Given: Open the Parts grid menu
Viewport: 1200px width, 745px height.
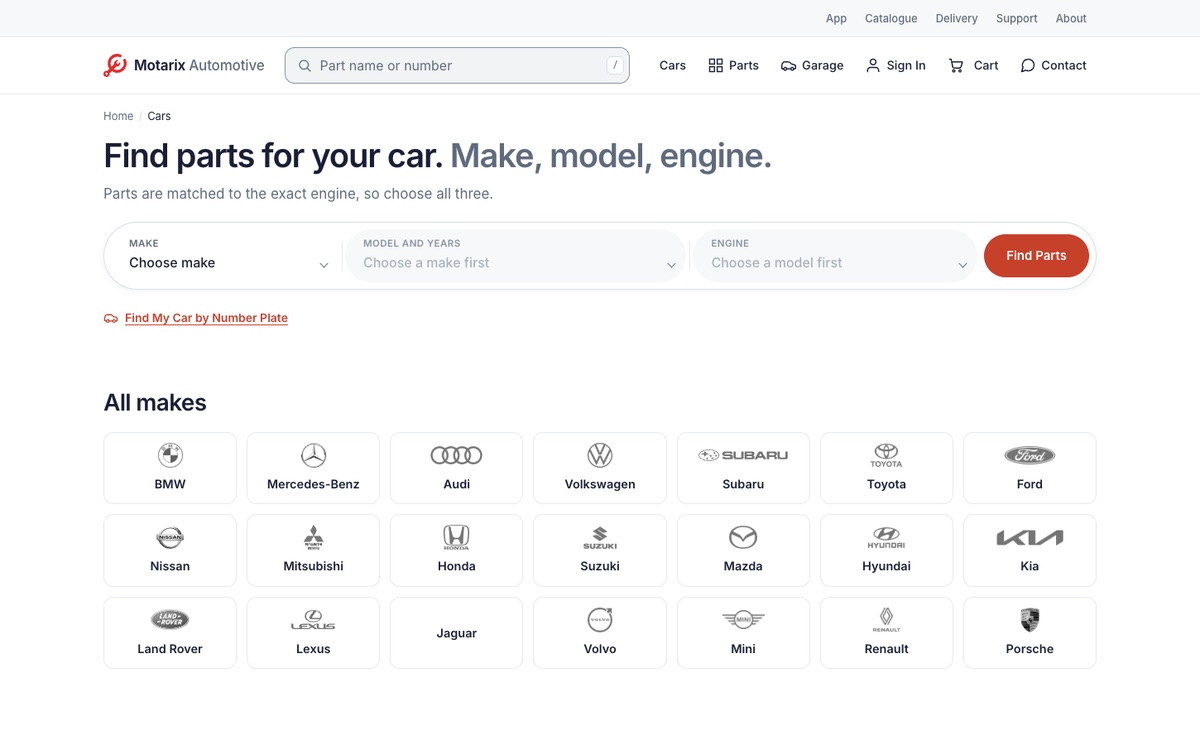Looking at the screenshot, I should click(733, 65).
